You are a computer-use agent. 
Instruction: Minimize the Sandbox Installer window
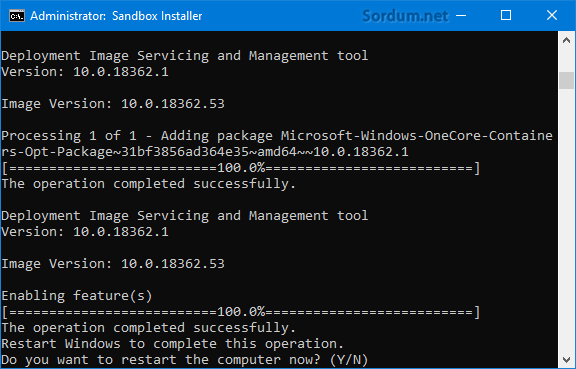point(461,16)
